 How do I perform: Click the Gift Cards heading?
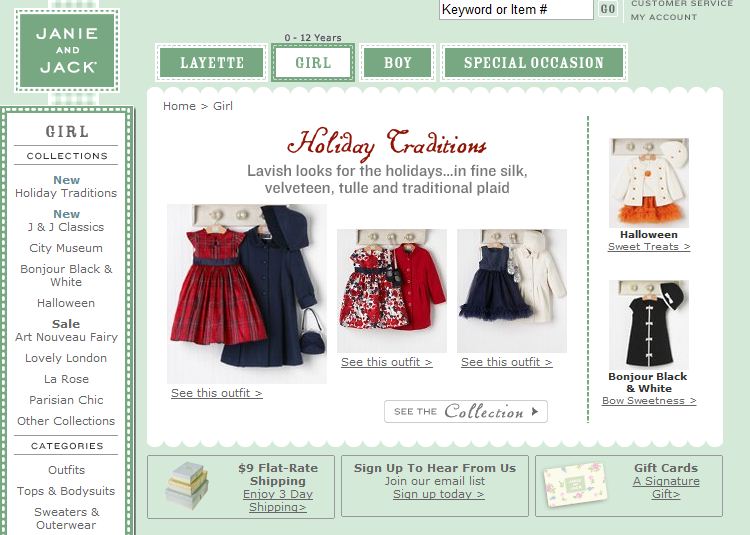click(x=666, y=468)
